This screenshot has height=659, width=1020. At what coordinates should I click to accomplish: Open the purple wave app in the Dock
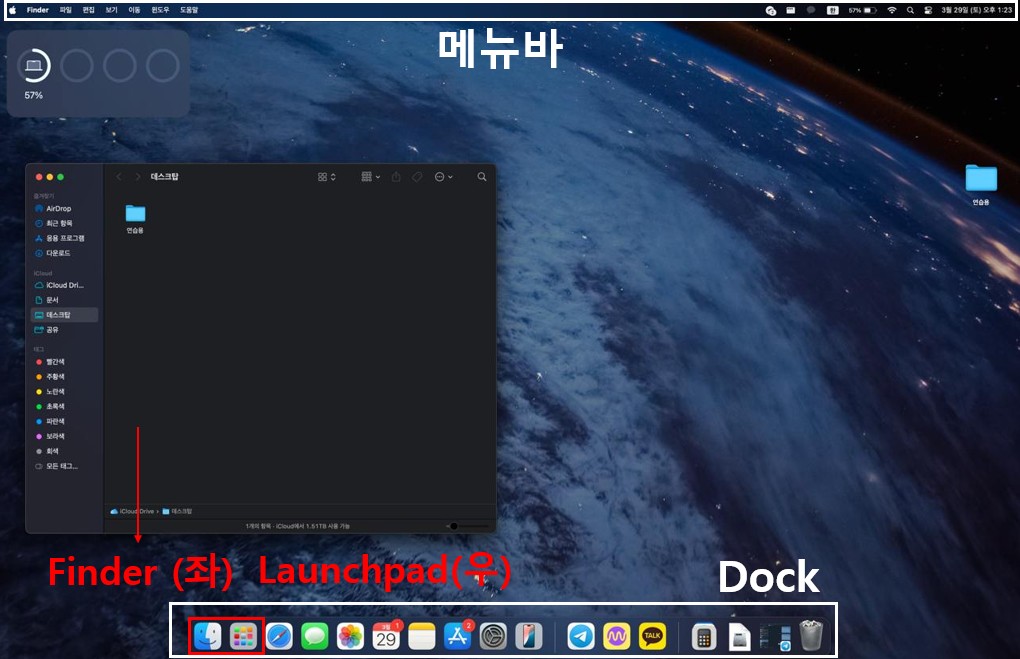click(617, 636)
